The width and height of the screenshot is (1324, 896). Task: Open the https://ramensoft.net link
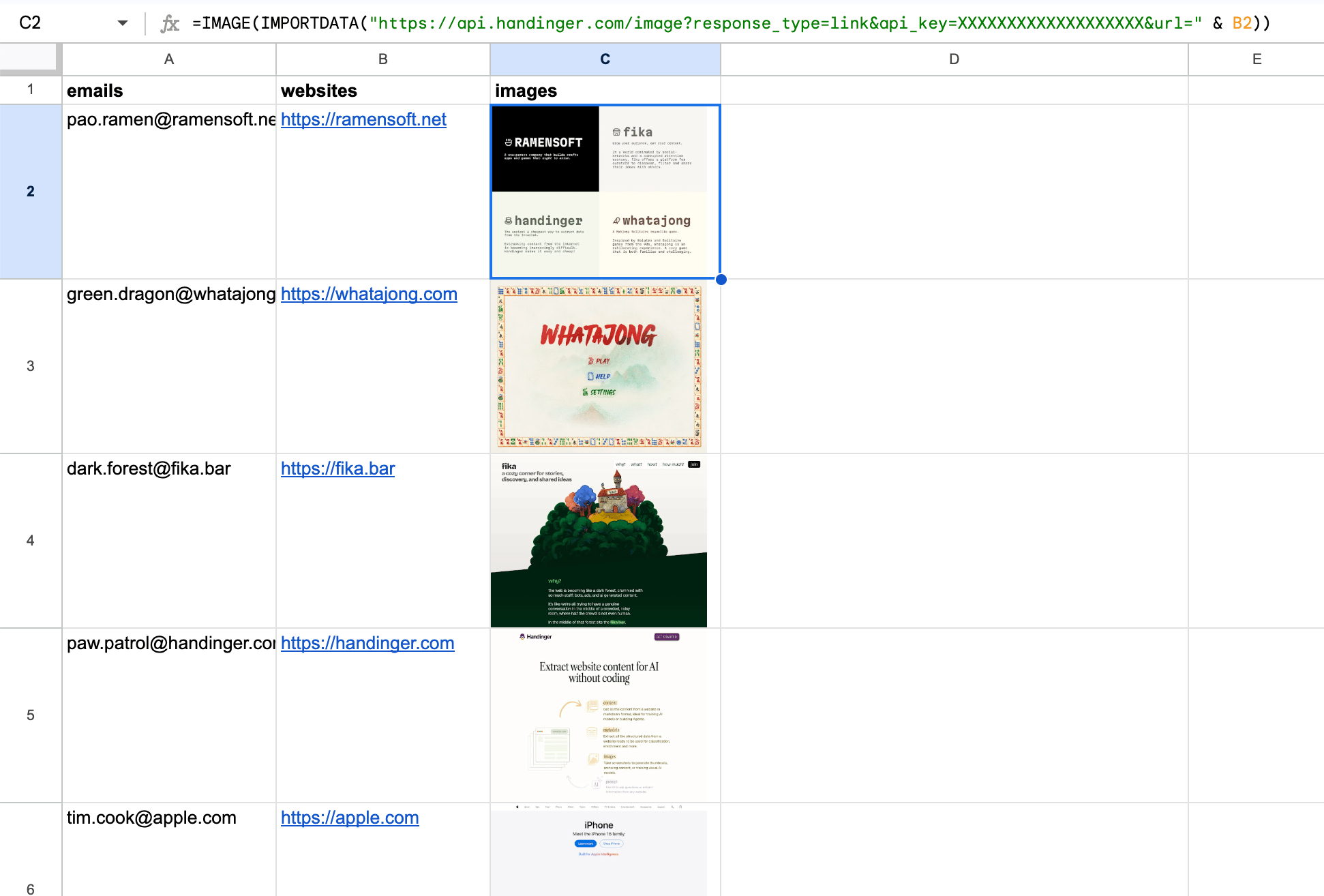coord(363,120)
